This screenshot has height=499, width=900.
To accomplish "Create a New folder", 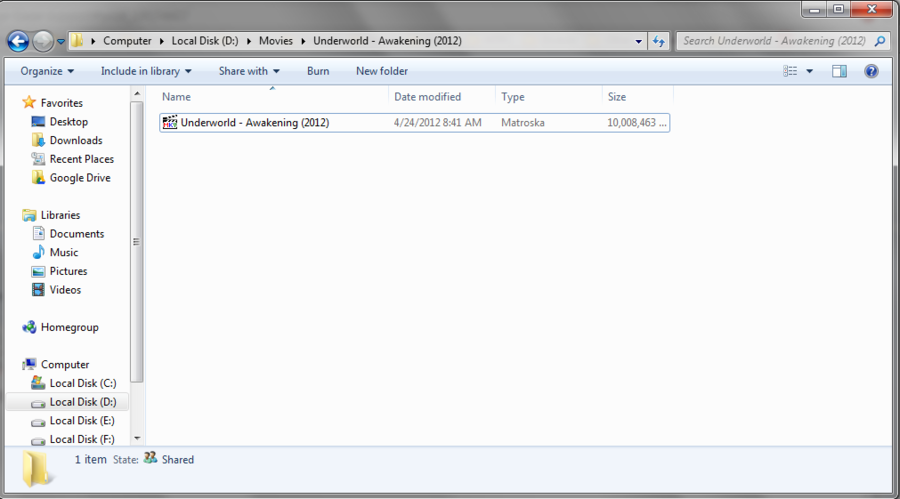I will [382, 71].
